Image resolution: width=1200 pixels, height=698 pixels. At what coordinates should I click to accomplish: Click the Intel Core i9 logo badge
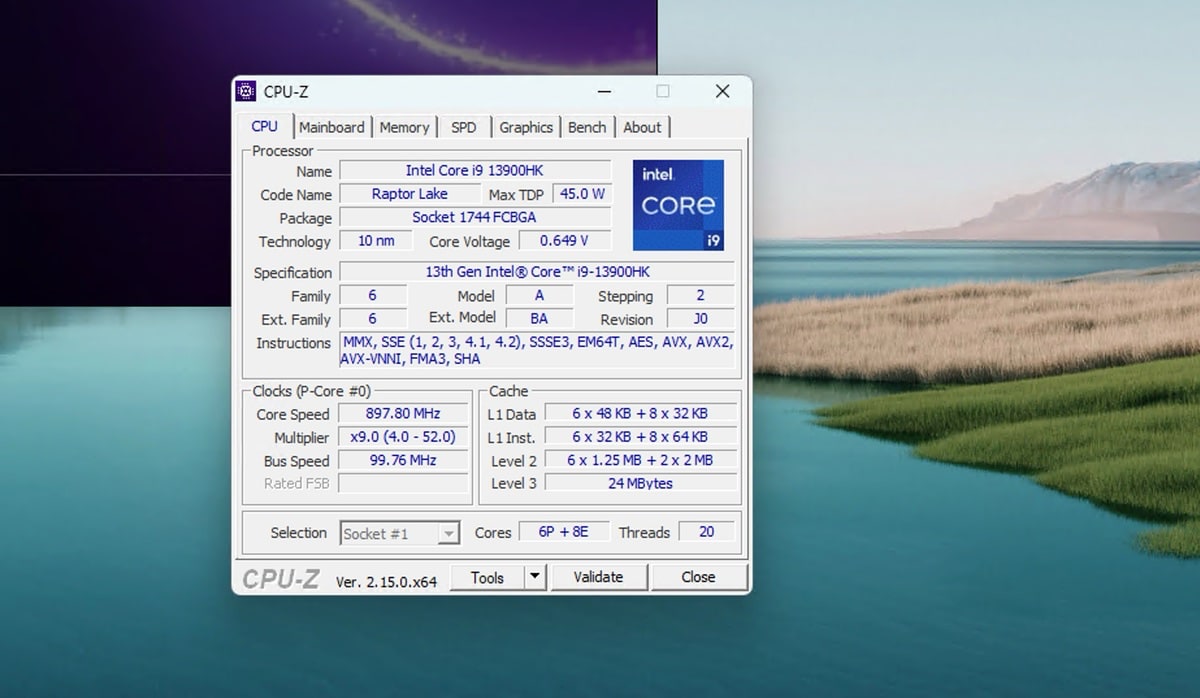point(678,205)
